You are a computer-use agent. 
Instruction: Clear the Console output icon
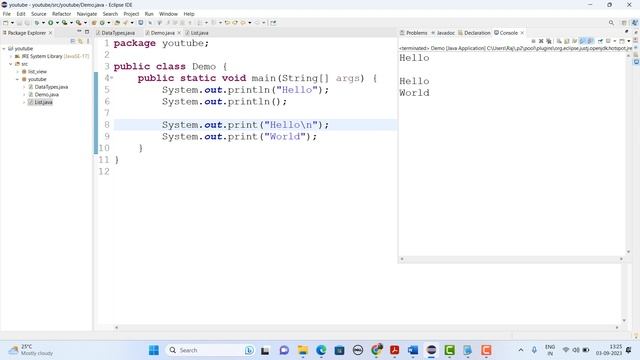[x=559, y=41]
